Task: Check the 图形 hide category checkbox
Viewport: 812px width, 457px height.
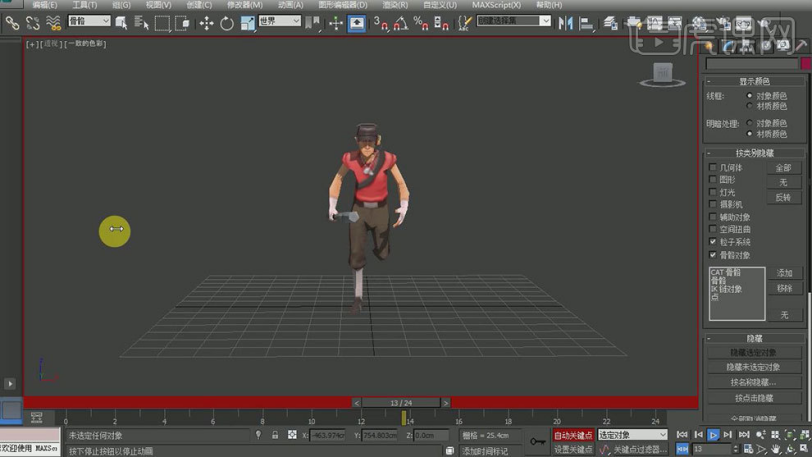Action: pyautogui.click(x=713, y=180)
